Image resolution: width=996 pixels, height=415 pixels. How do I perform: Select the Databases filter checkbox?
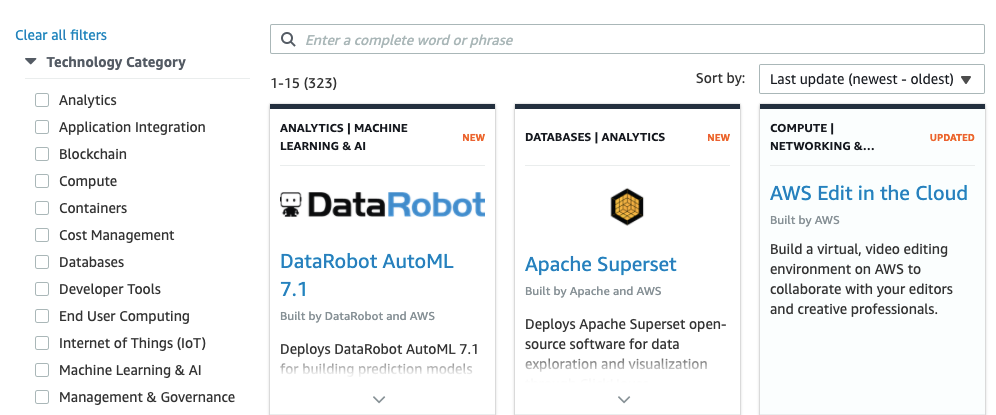pyautogui.click(x=42, y=262)
